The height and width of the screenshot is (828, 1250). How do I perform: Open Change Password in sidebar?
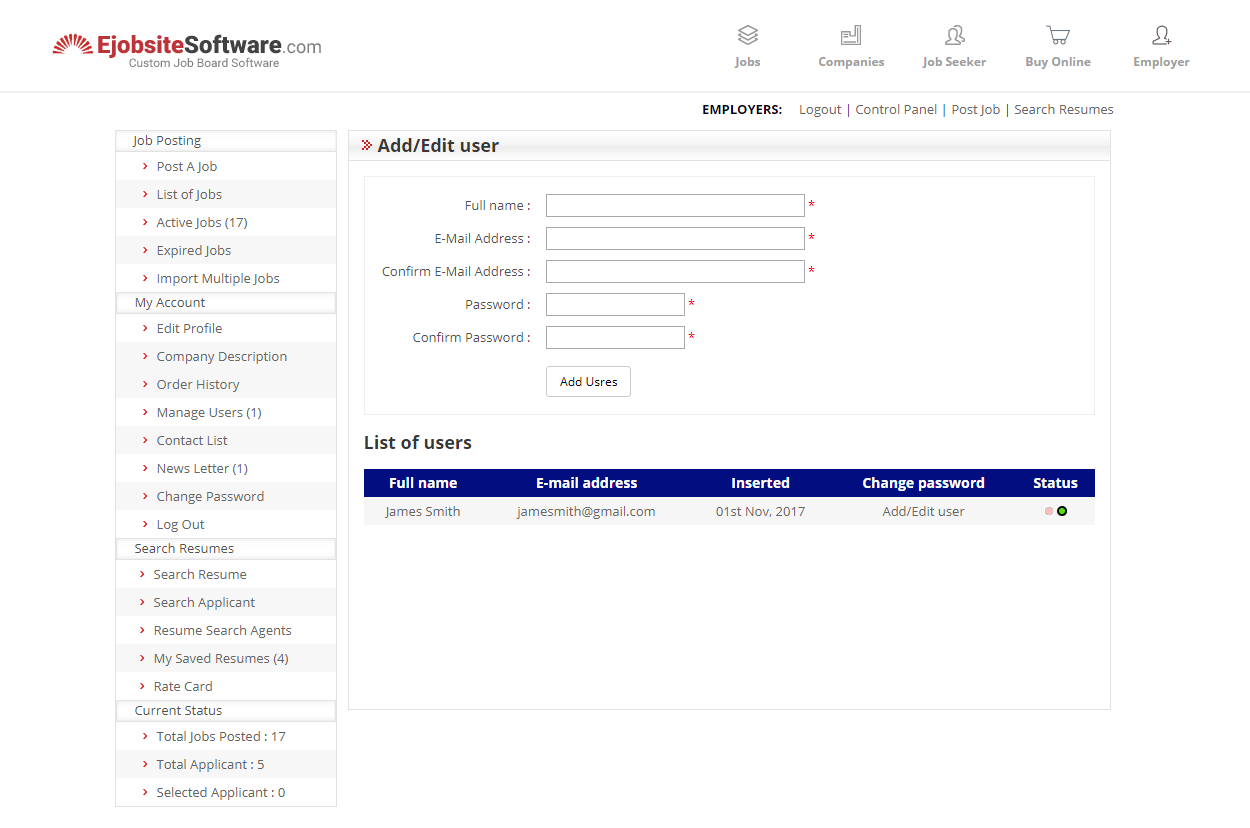(x=210, y=497)
